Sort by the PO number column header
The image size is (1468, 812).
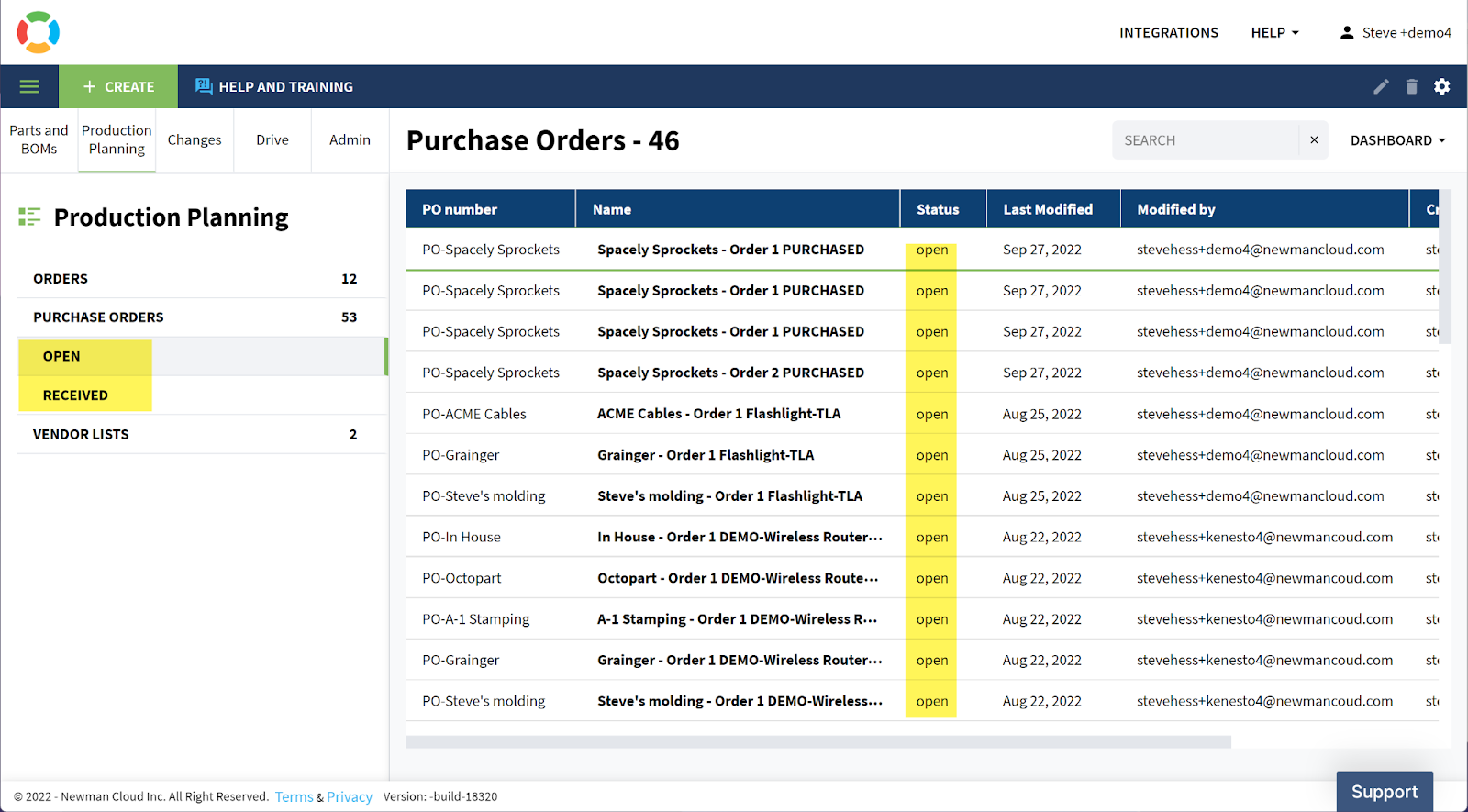490,209
